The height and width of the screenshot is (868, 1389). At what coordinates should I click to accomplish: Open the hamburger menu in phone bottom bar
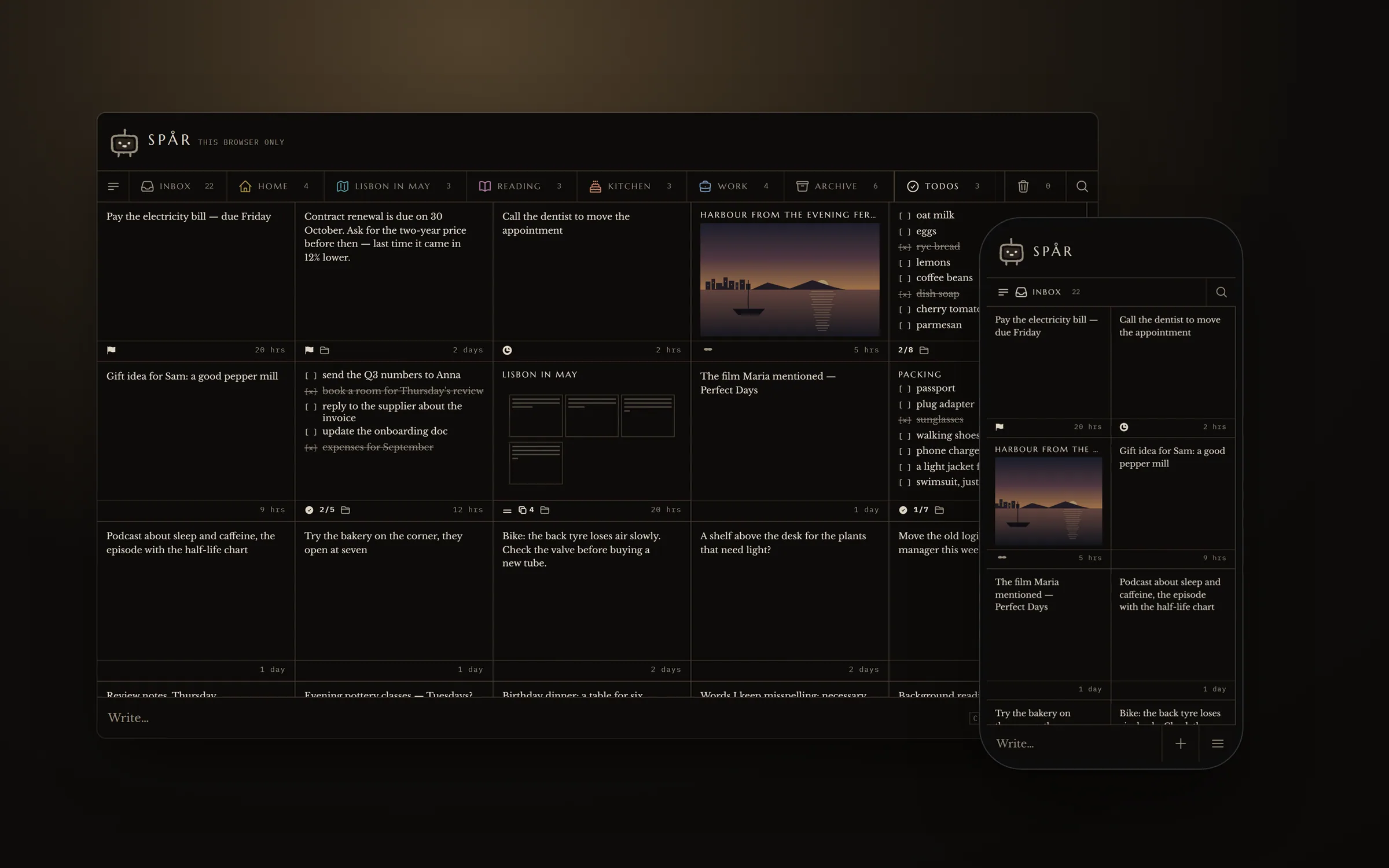point(1218,744)
